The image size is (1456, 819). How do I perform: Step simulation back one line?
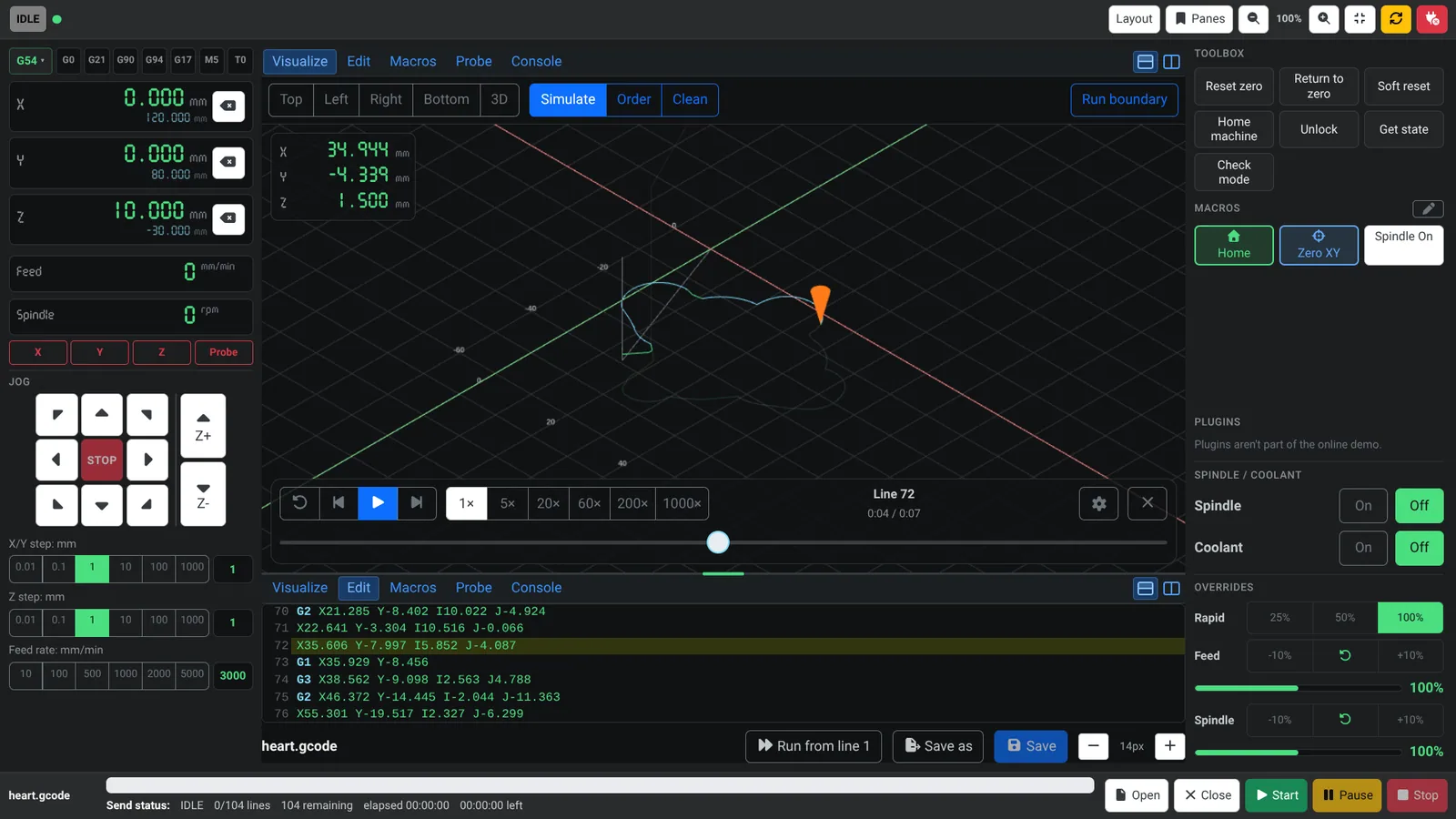[x=339, y=503]
